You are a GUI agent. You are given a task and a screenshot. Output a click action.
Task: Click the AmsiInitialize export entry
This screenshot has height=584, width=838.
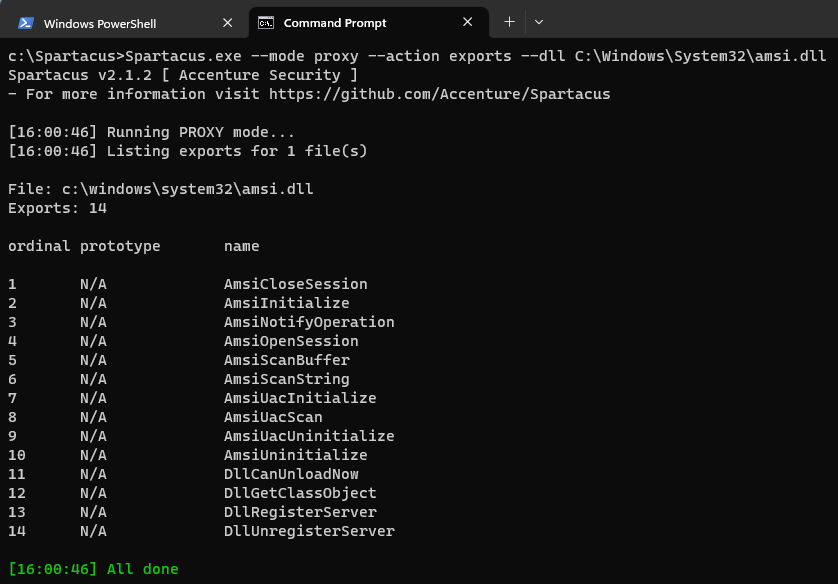tap(286, 303)
